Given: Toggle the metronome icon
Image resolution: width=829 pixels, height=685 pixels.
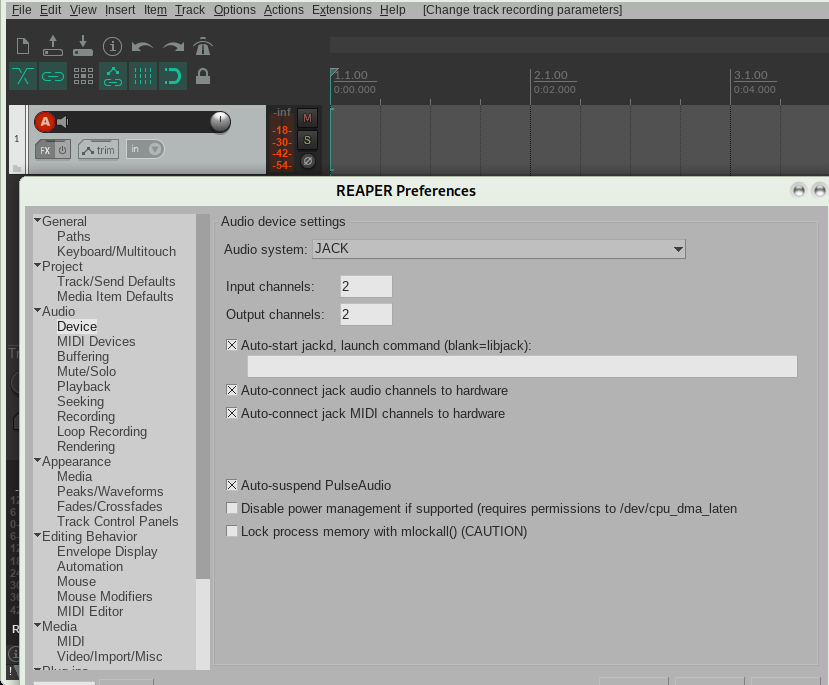Looking at the screenshot, I should click(203, 47).
